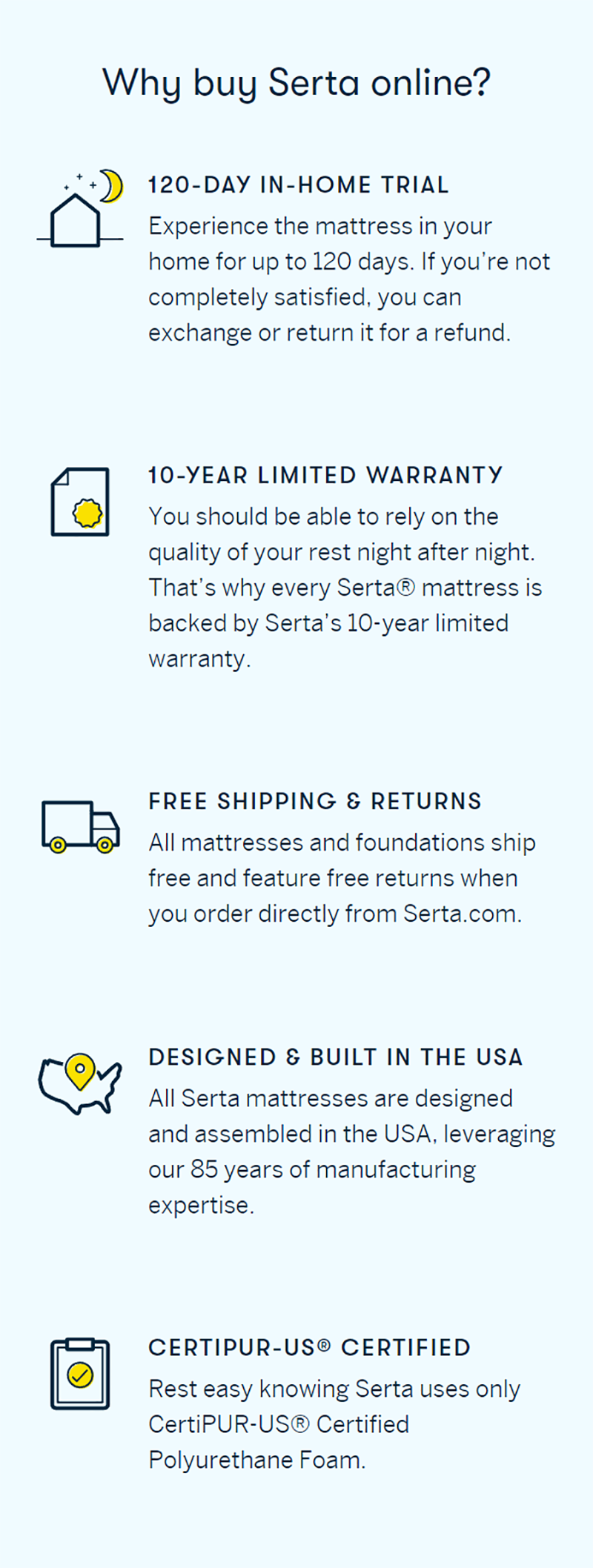
Task: Click the clipboard checkmark certification icon
Action: click(80, 1374)
